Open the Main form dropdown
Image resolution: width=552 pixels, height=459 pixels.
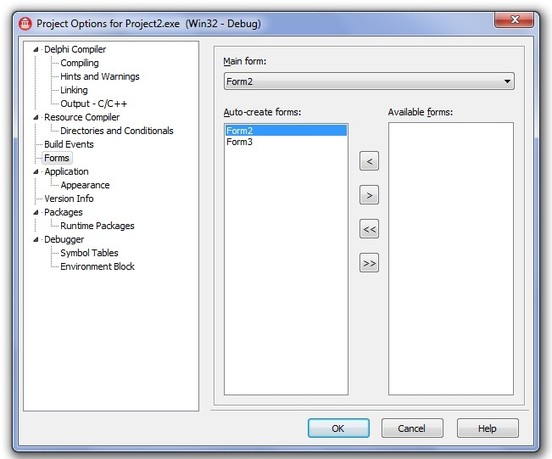369,81
